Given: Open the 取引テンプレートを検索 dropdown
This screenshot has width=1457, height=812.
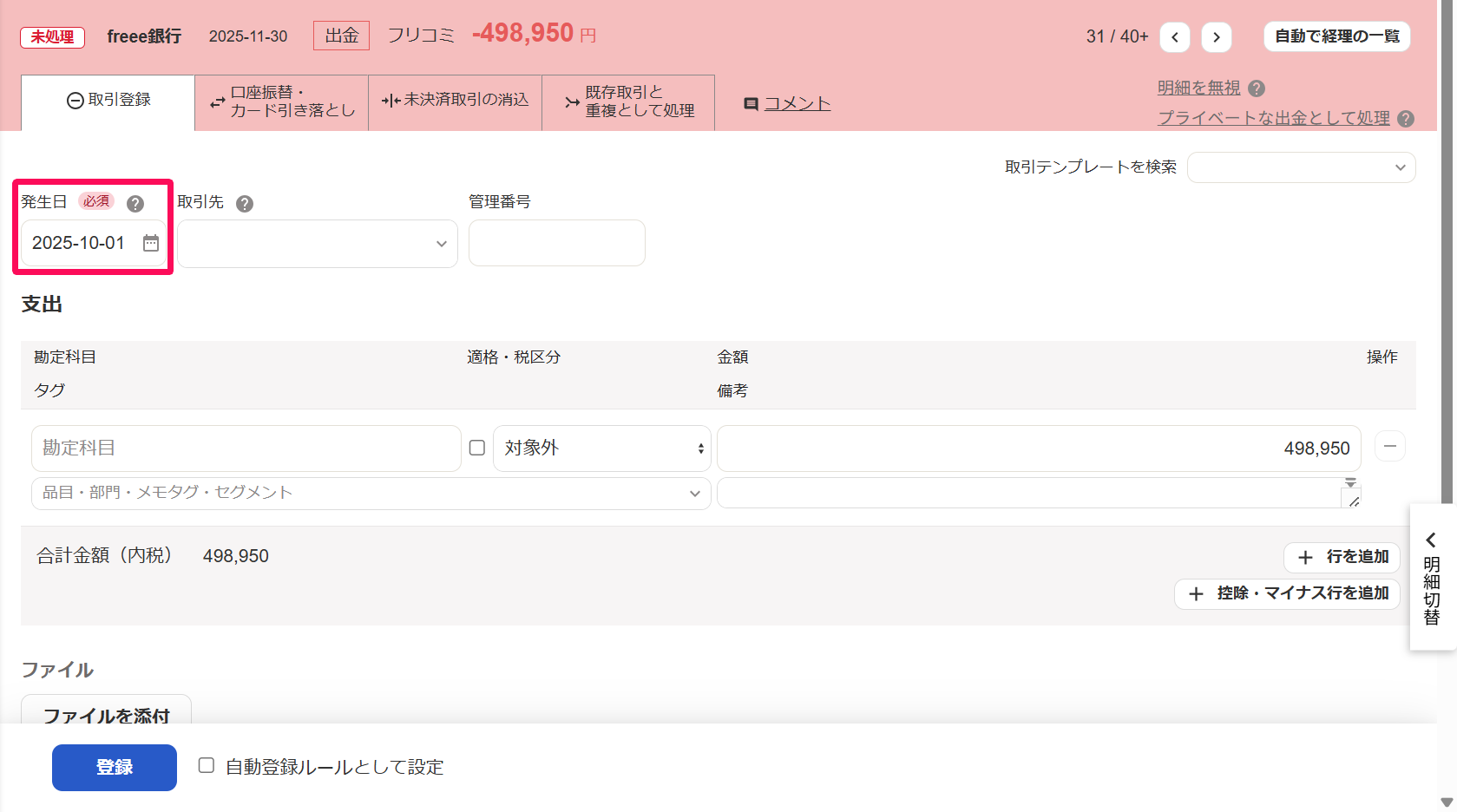Looking at the screenshot, I should tap(1301, 167).
